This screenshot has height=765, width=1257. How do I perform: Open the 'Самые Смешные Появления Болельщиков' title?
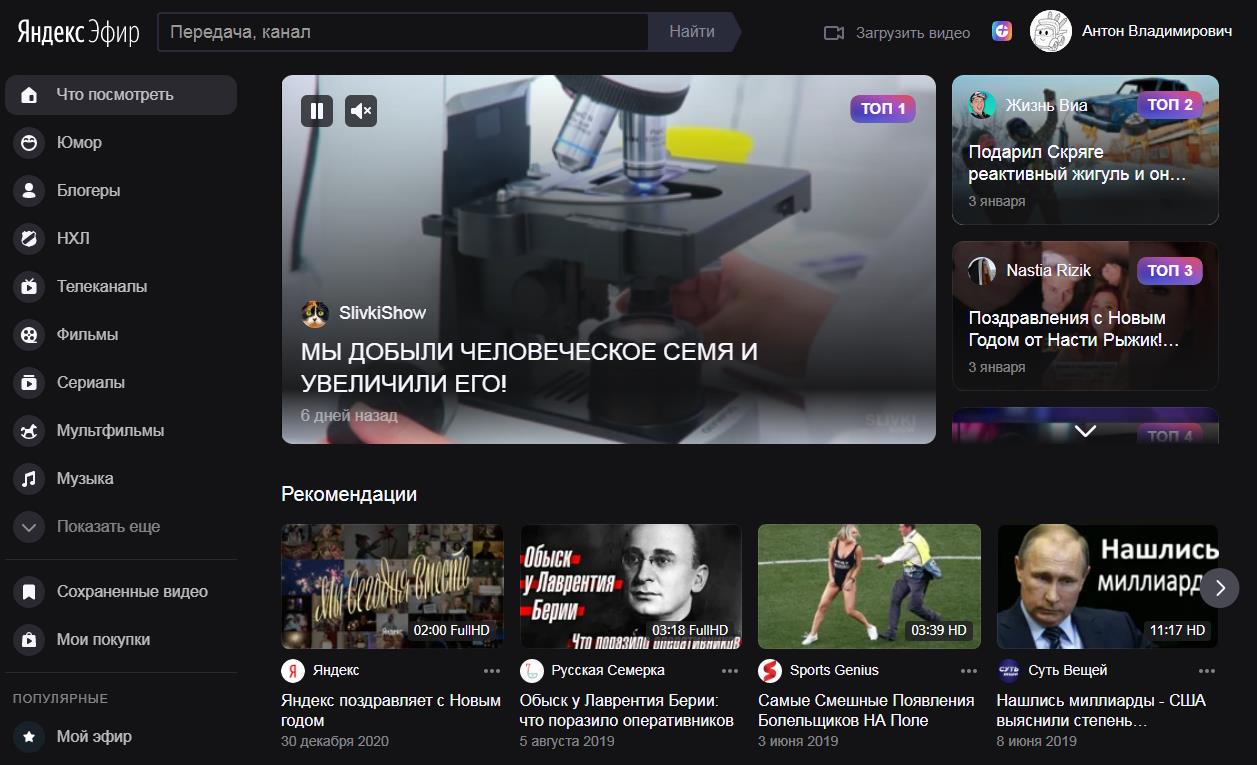(x=866, y=711)
